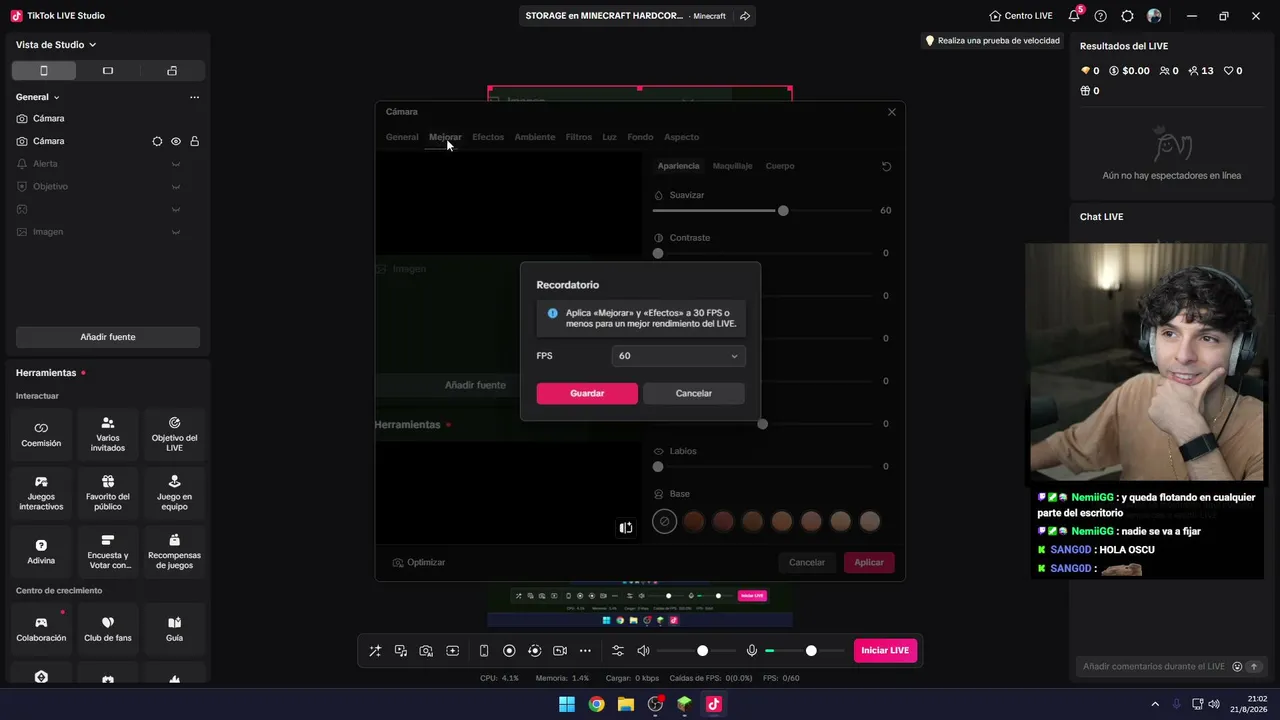Close the Cámara settings window
The width and height of the screenshot is (1280, 720).
(892, 112)
